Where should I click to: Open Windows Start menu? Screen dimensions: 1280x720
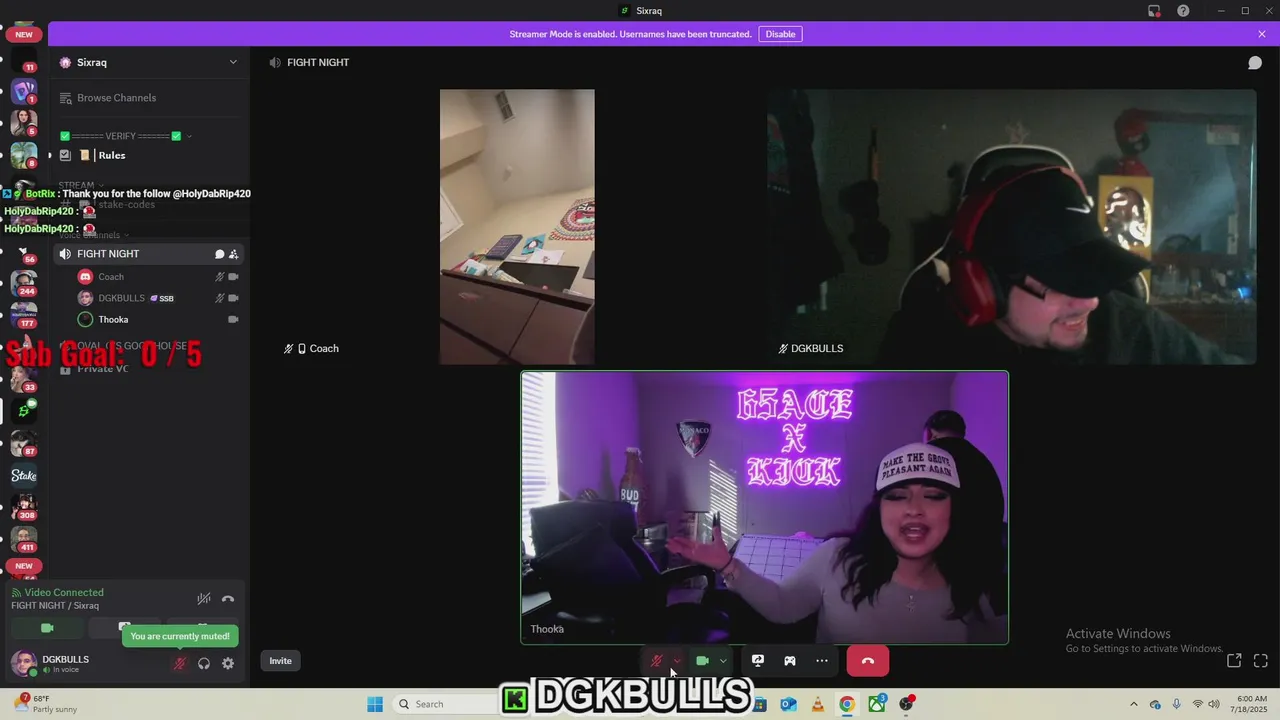pyautogui.click(x=375, y=704)
